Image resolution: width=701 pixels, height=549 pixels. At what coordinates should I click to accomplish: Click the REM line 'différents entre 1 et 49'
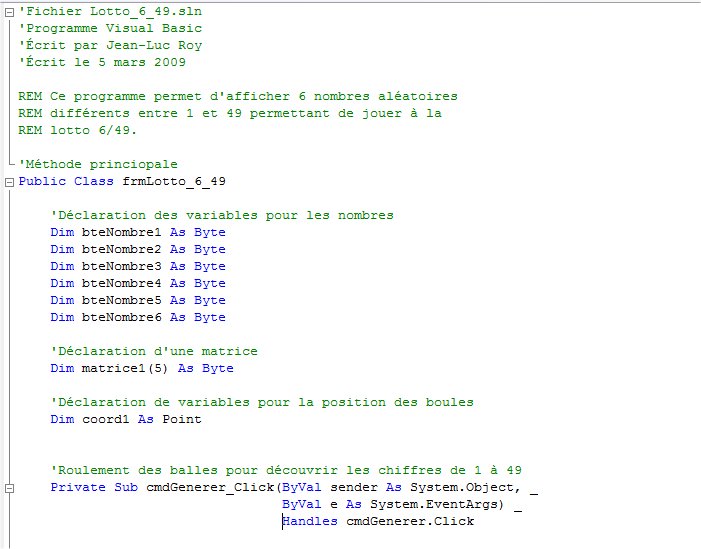(230, 113)
